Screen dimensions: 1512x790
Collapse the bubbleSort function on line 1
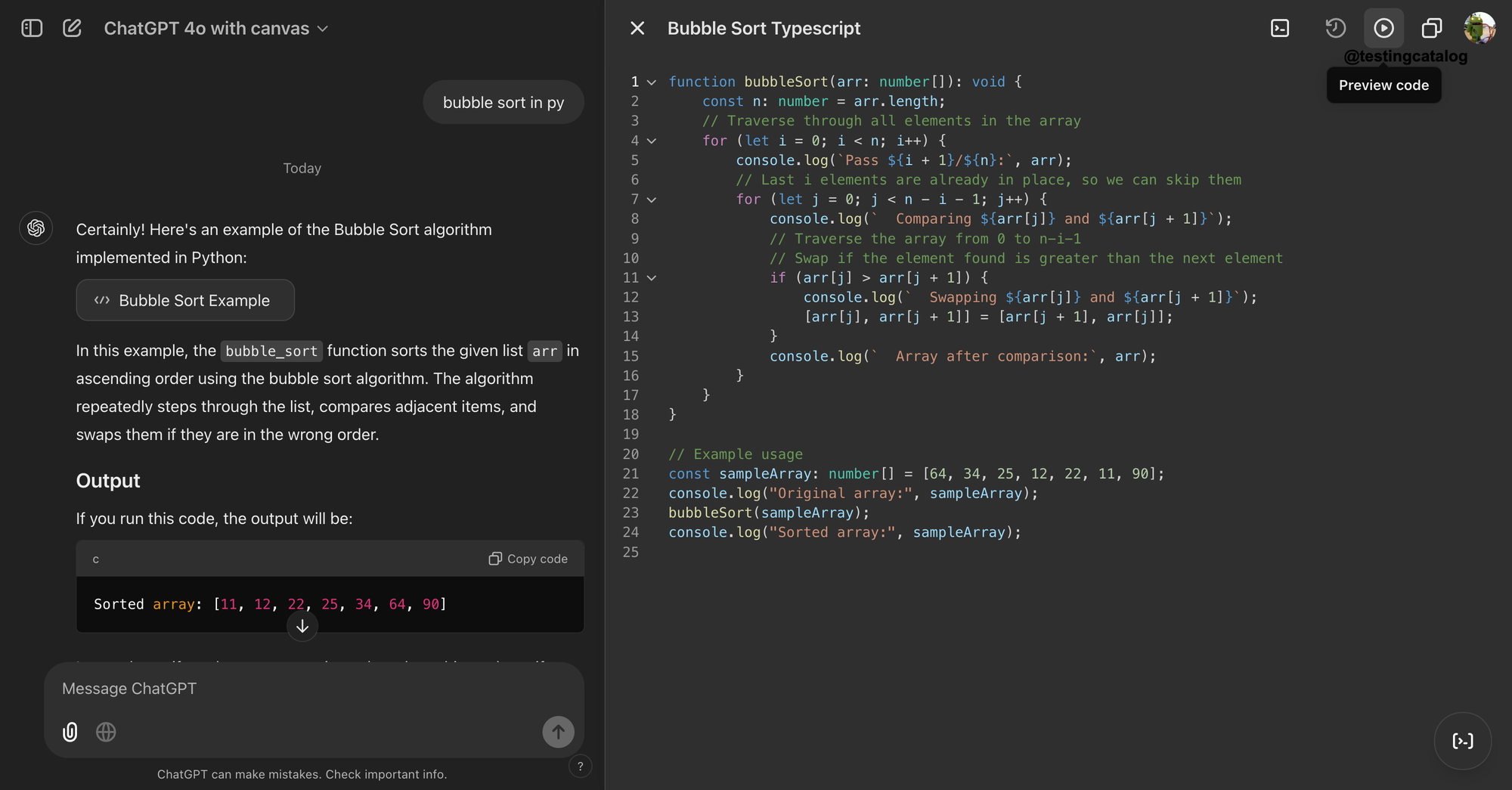coord(652,82)
